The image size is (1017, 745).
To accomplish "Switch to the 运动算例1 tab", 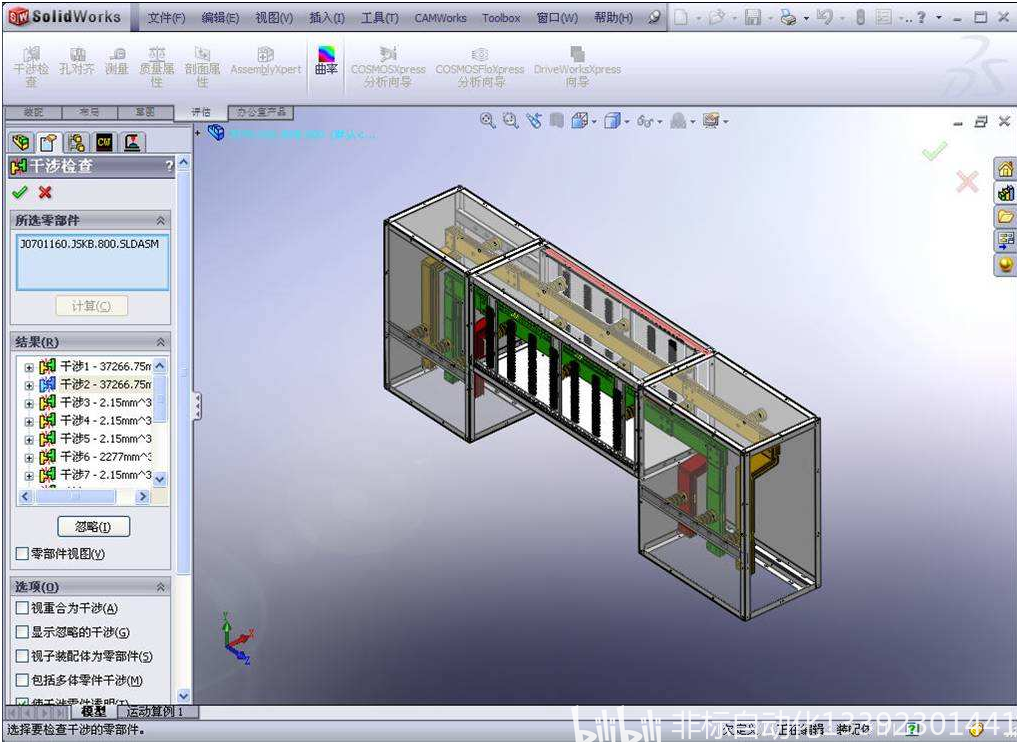I will (156, 712).
